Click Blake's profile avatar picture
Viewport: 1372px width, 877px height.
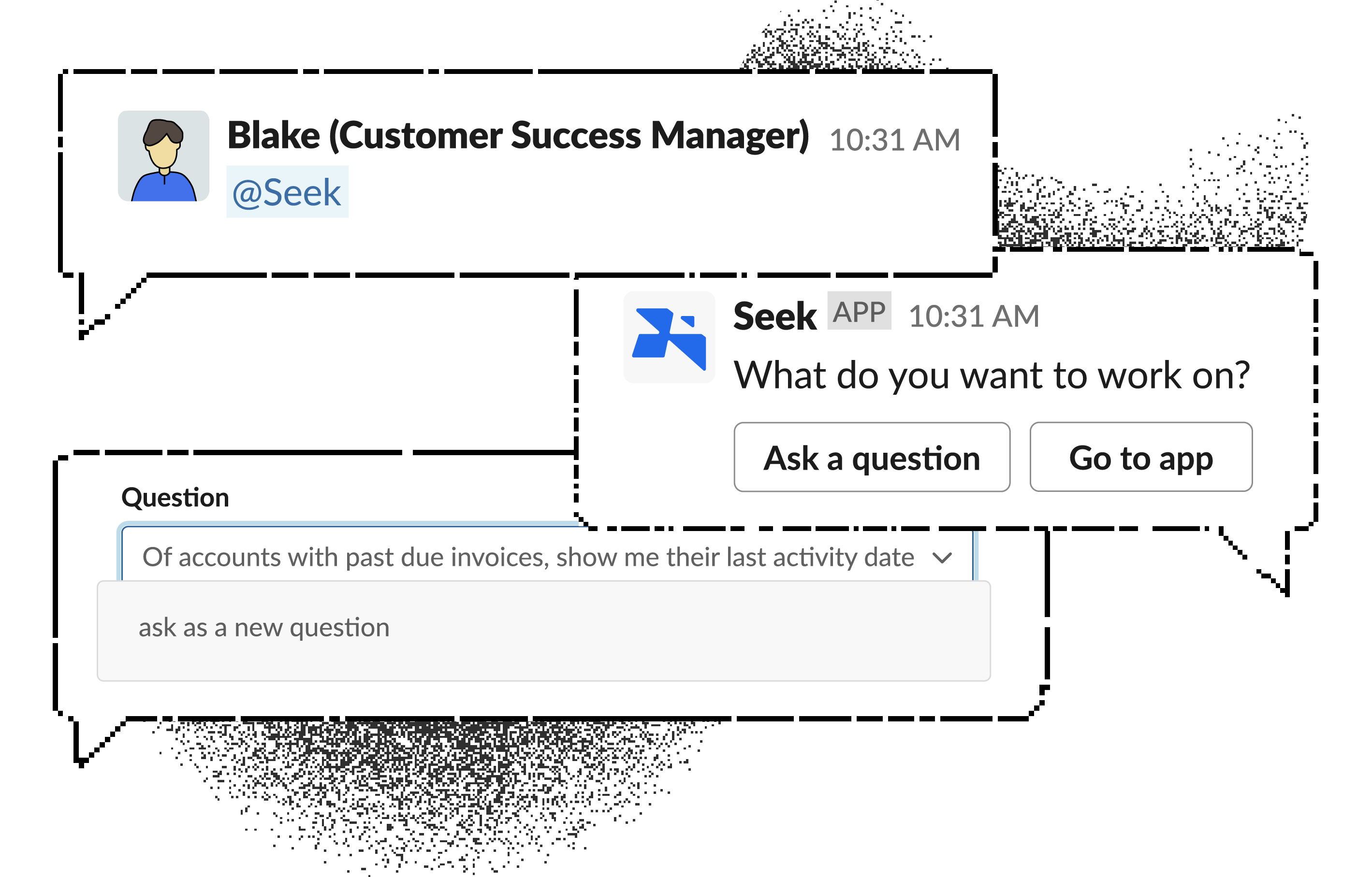[x=163, y=156]
